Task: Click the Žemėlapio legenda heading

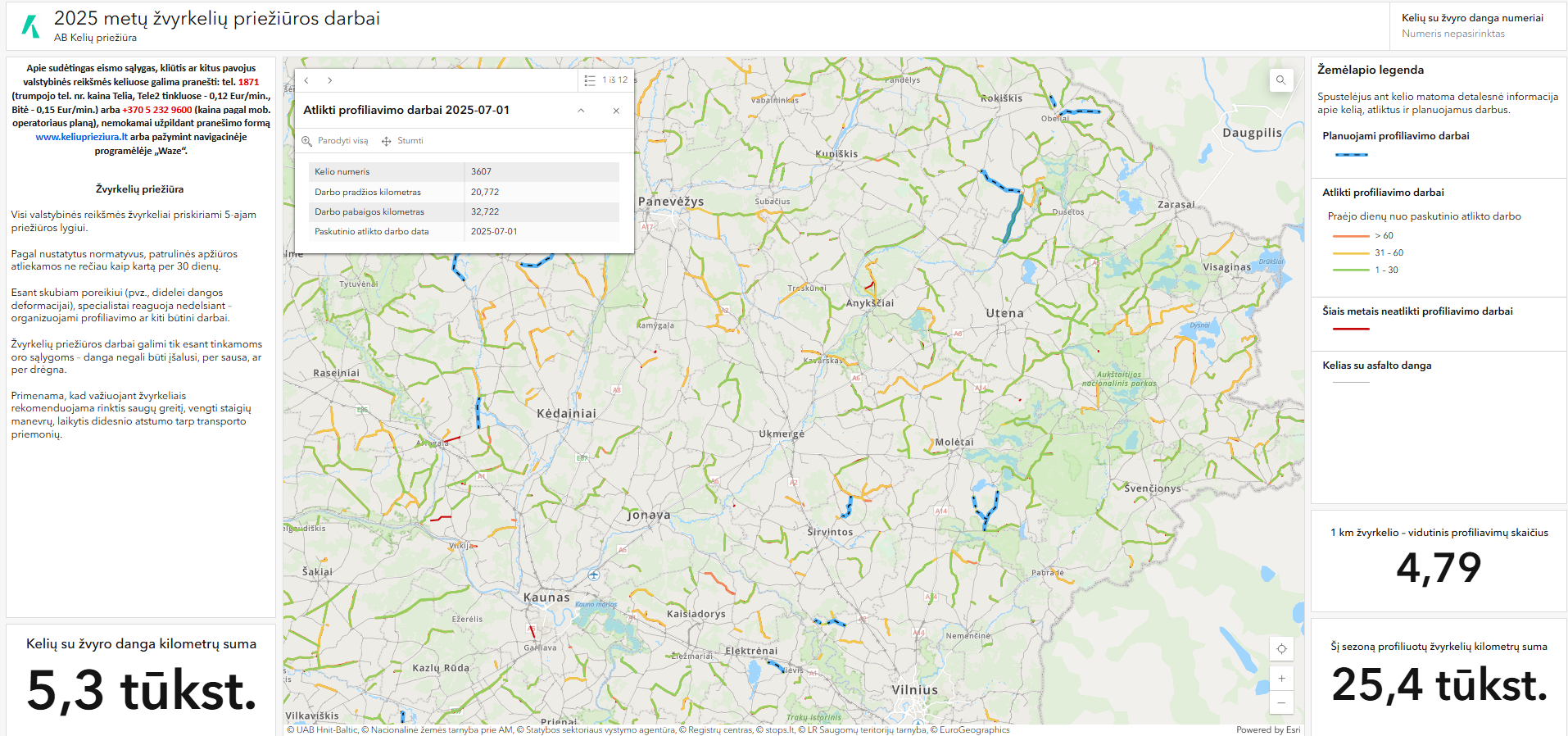Action: coord(1371,70)
